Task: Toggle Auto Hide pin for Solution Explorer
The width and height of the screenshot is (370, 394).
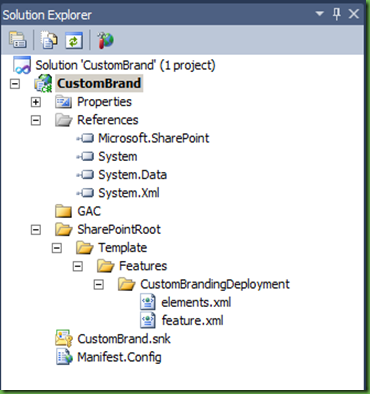Action: pyautogui.click(x=337, y=14)
